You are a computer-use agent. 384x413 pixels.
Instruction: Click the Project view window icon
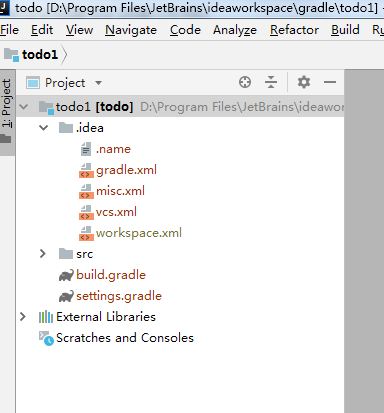[x=33, y=83]
